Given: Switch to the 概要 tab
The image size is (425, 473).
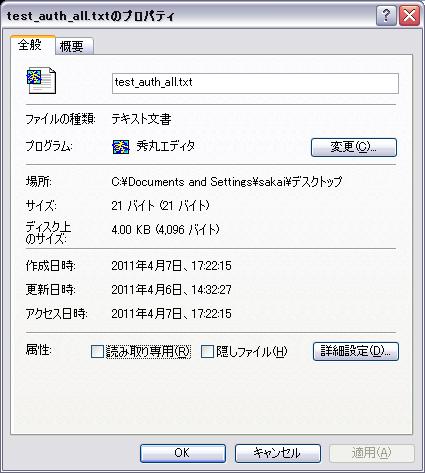Looking at the screenshot, I should point(74,46).
